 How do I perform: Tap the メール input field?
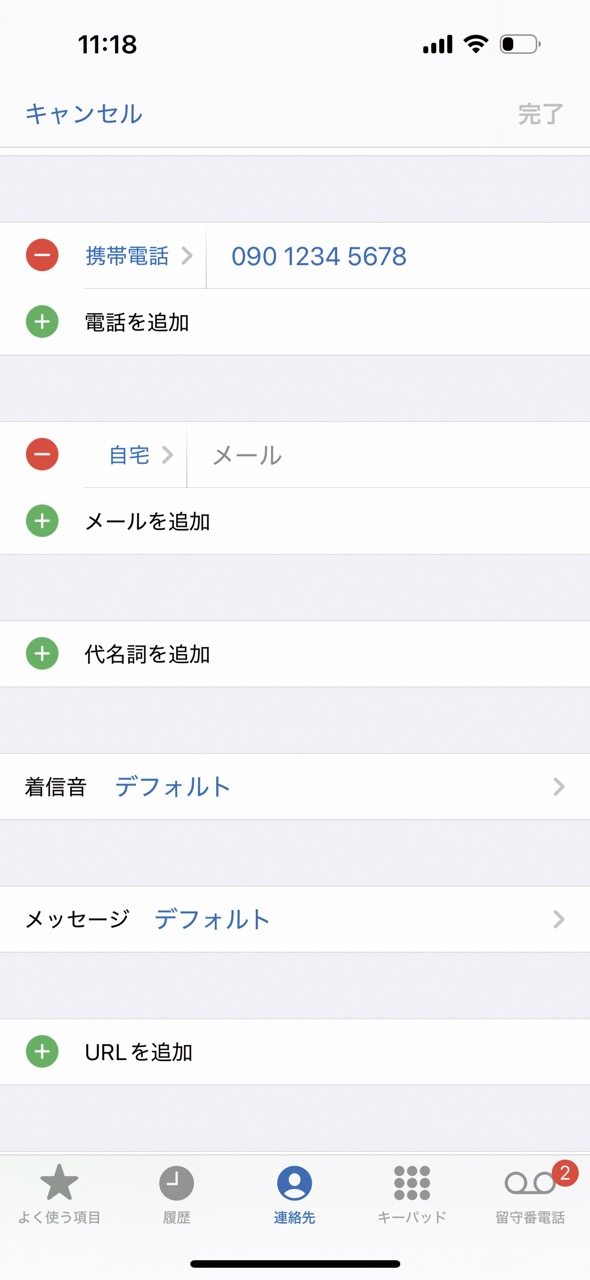click(x=388, y=455)
